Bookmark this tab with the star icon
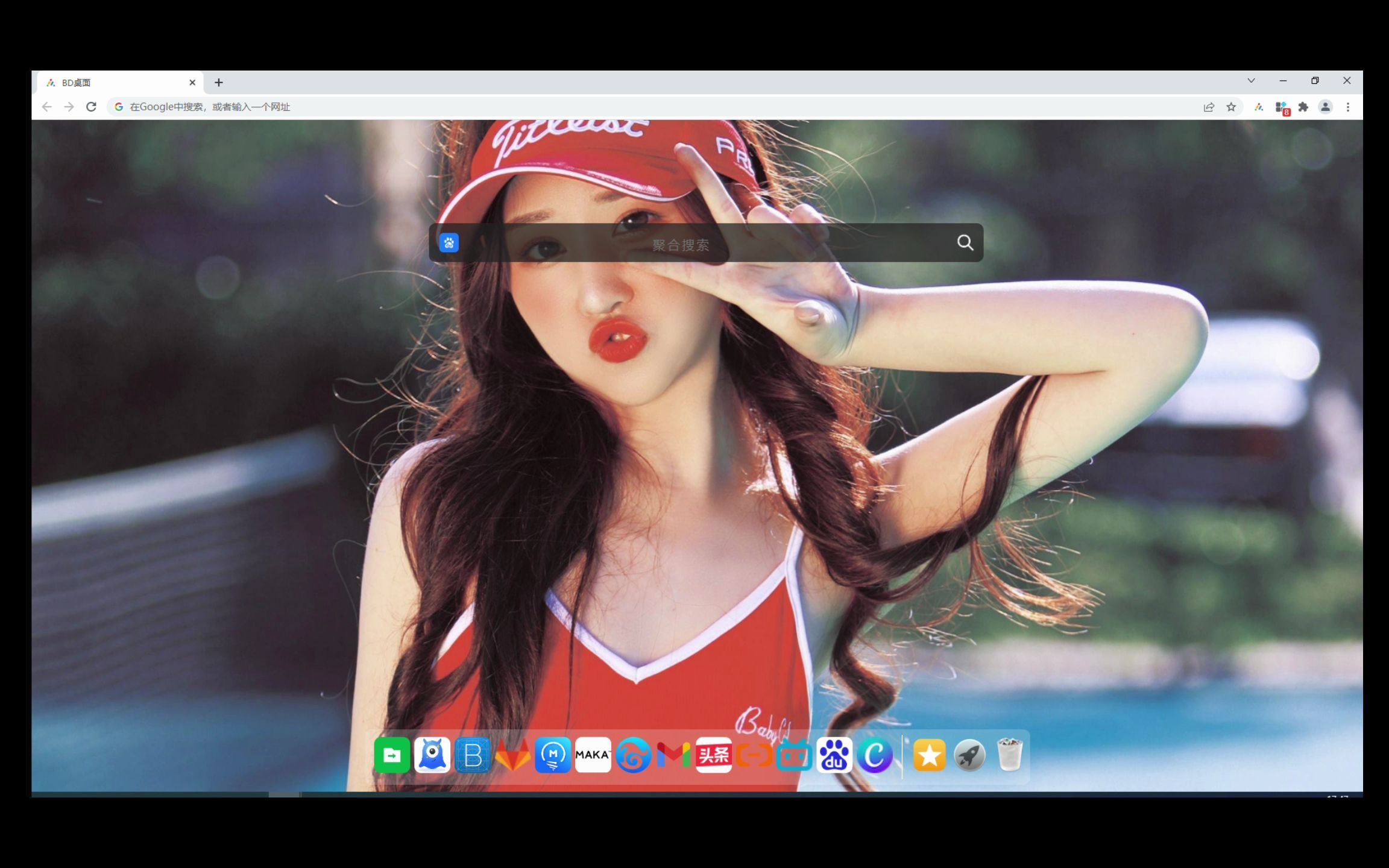Screen dimensions: 1389x868 point(1231,107)
